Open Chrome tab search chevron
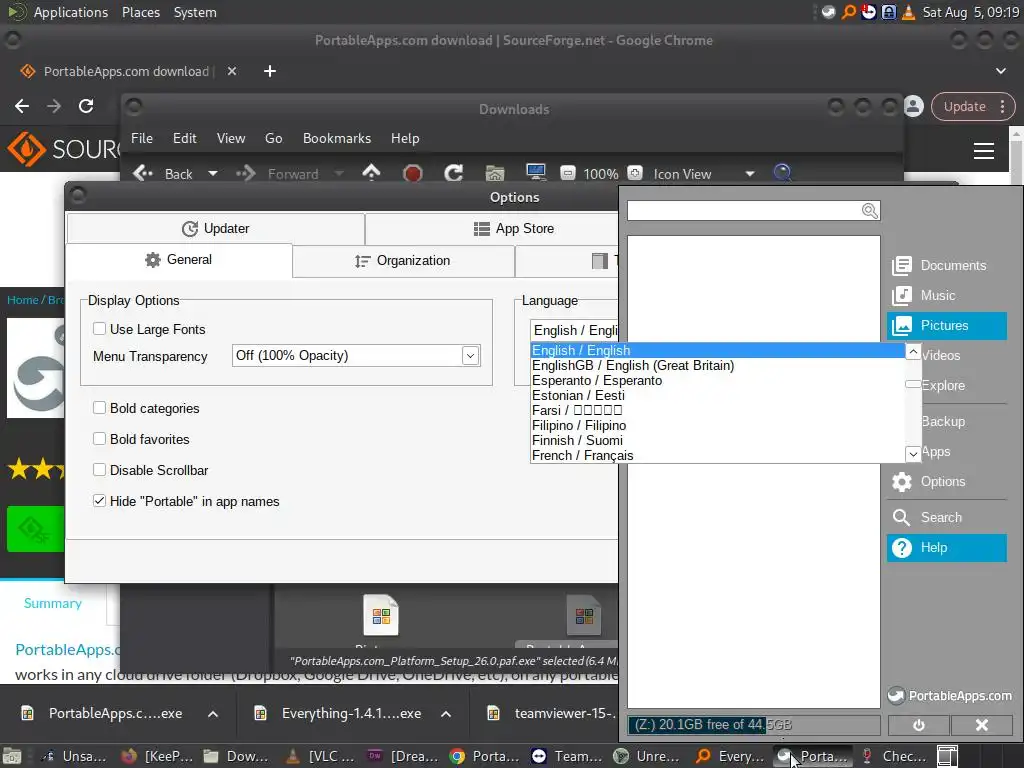Screen dimensions: 1024x768 (1000, 71)
